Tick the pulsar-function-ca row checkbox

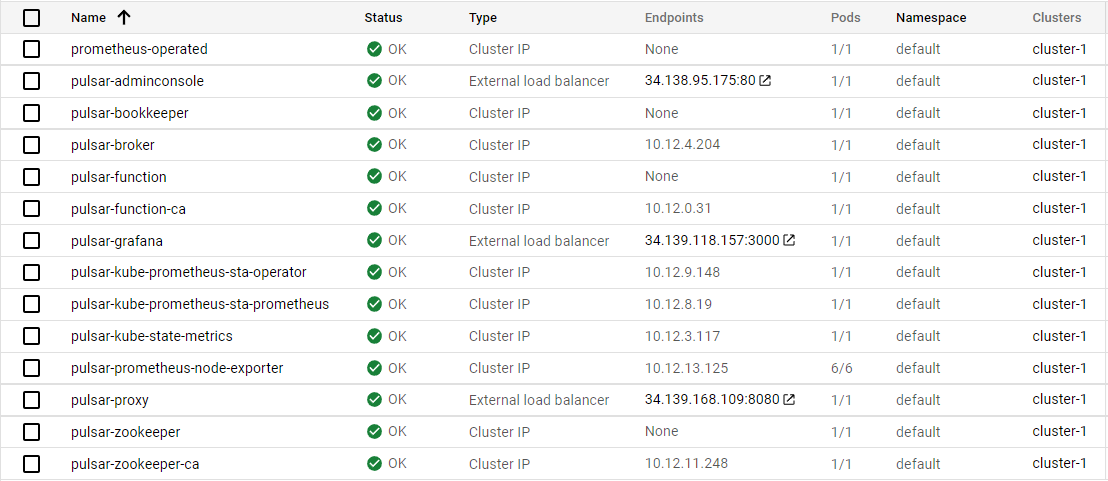[31, 209]
